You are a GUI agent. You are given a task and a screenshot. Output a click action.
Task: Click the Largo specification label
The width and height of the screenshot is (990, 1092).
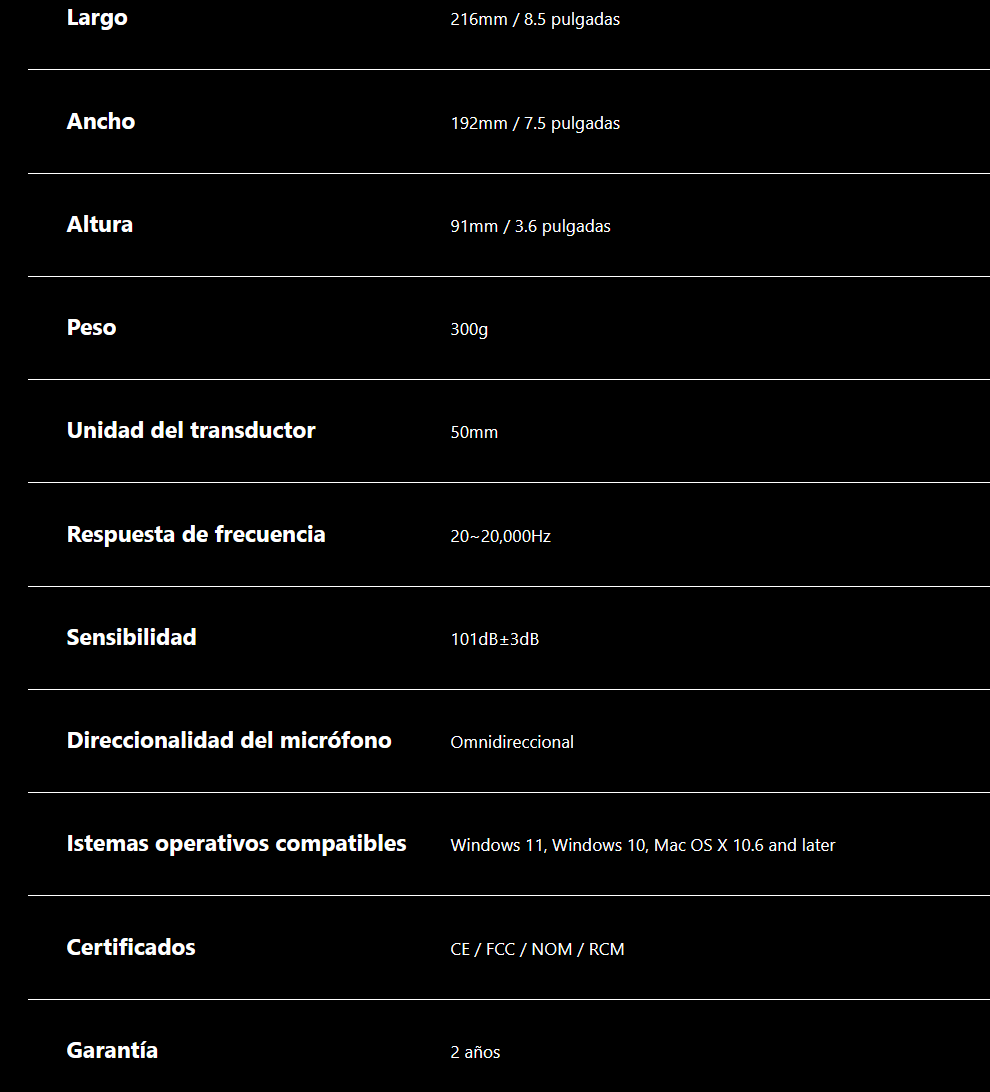97,18
